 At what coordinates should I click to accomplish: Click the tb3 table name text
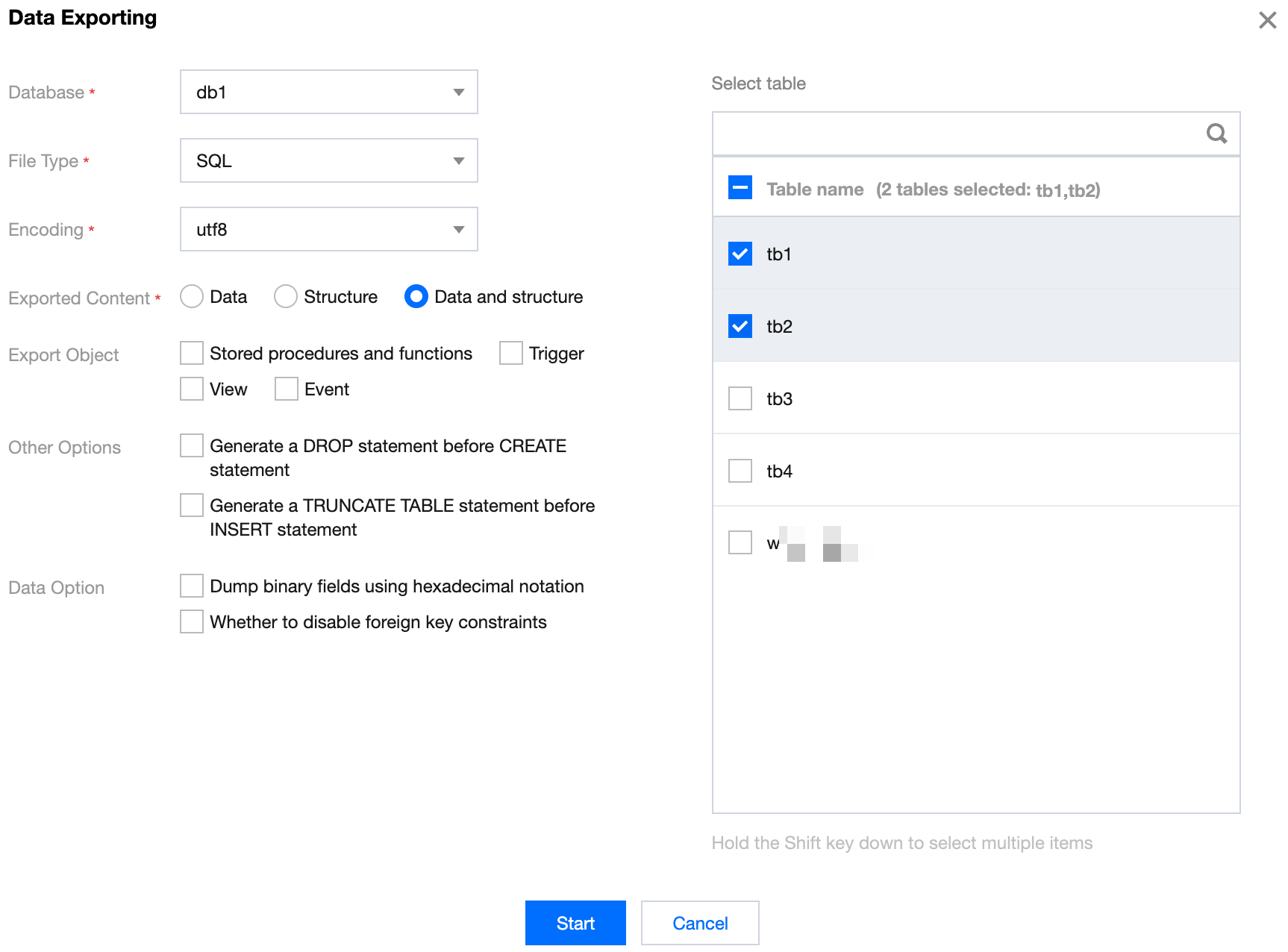pyautogui.click(x=779, y=399)
